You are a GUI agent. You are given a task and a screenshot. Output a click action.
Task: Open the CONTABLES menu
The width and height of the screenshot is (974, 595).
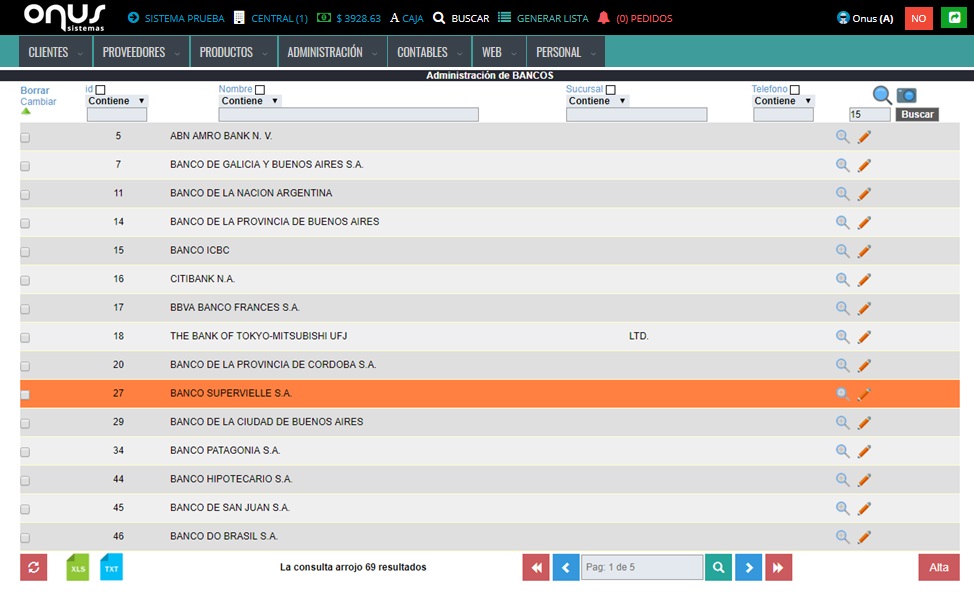coord(430,52)
